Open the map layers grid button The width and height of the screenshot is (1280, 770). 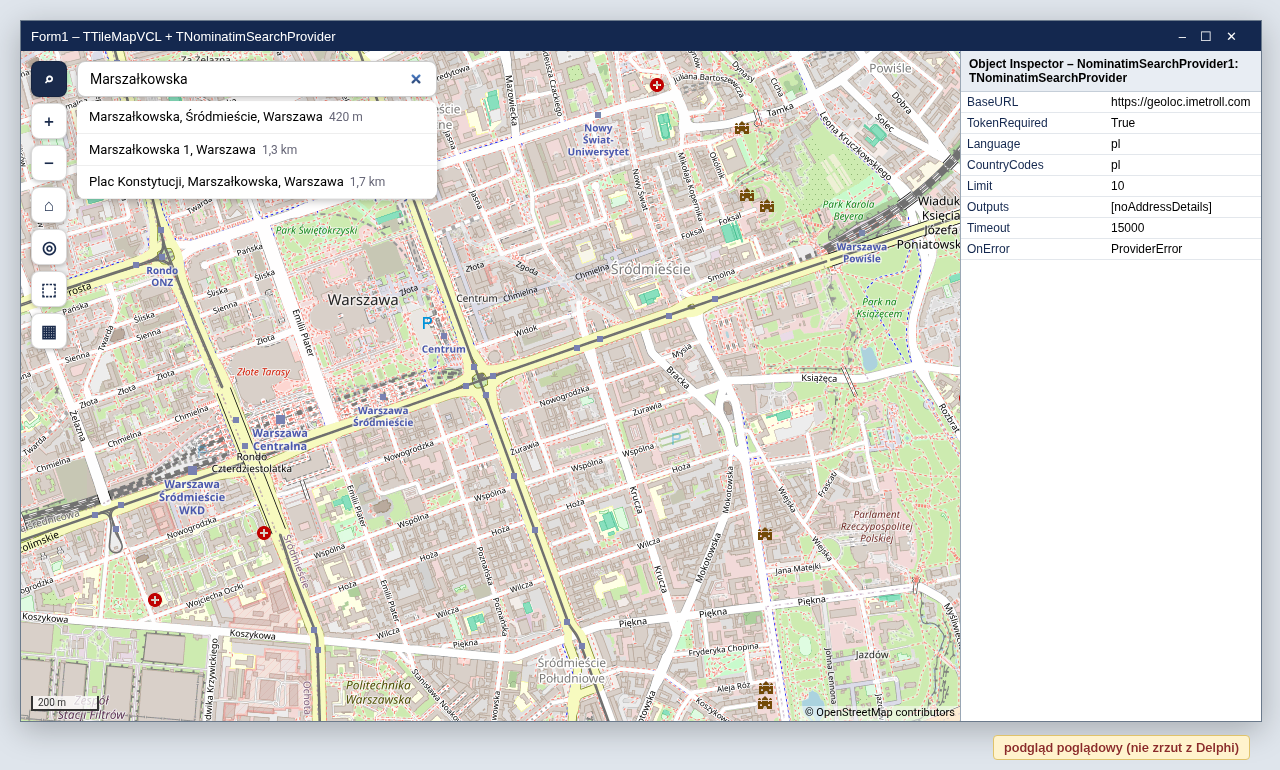click(49, 331)
